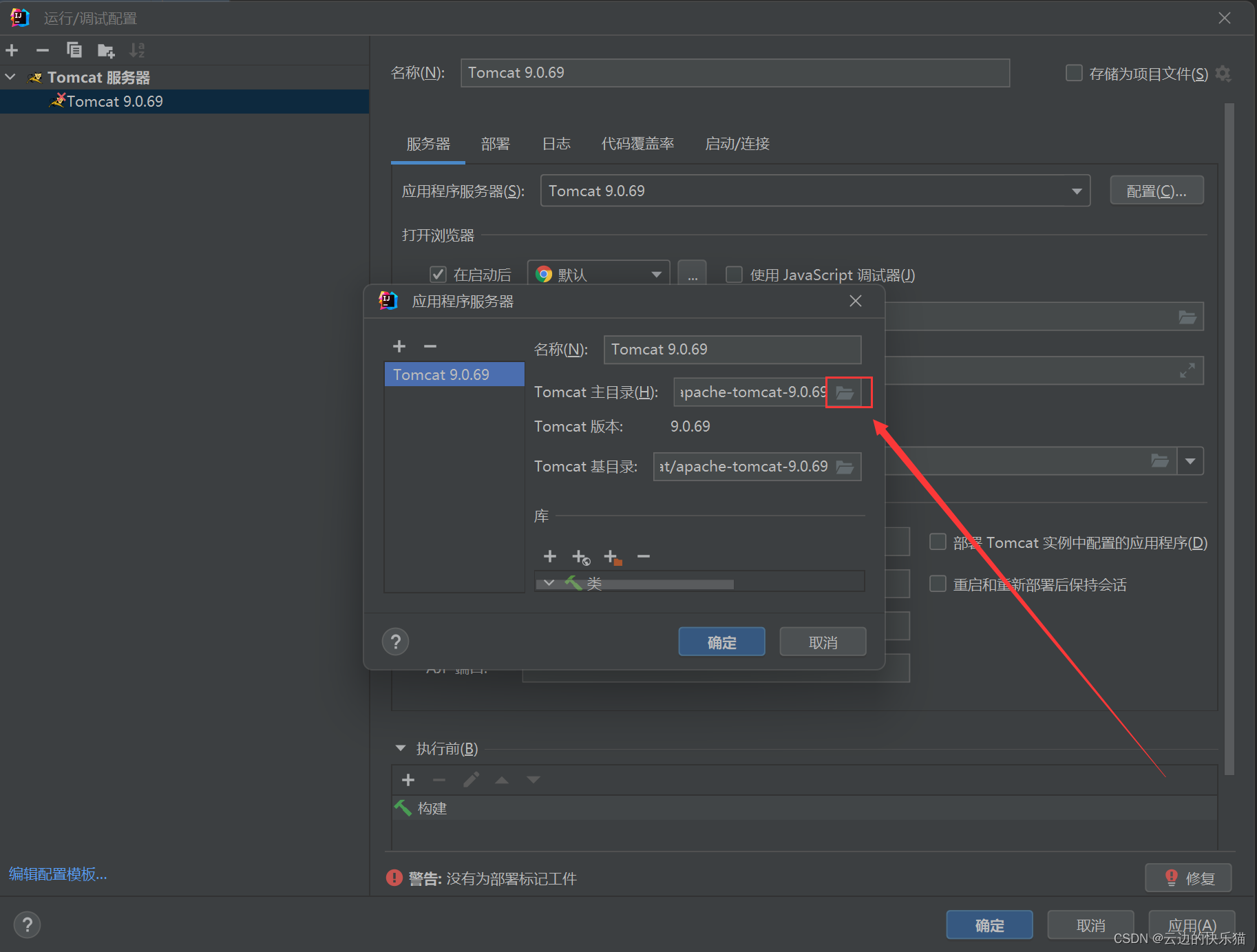Viewport: 1257px width, 952px height.
Task: Add before-launch task with plus icon
Action: pos(408,780)
